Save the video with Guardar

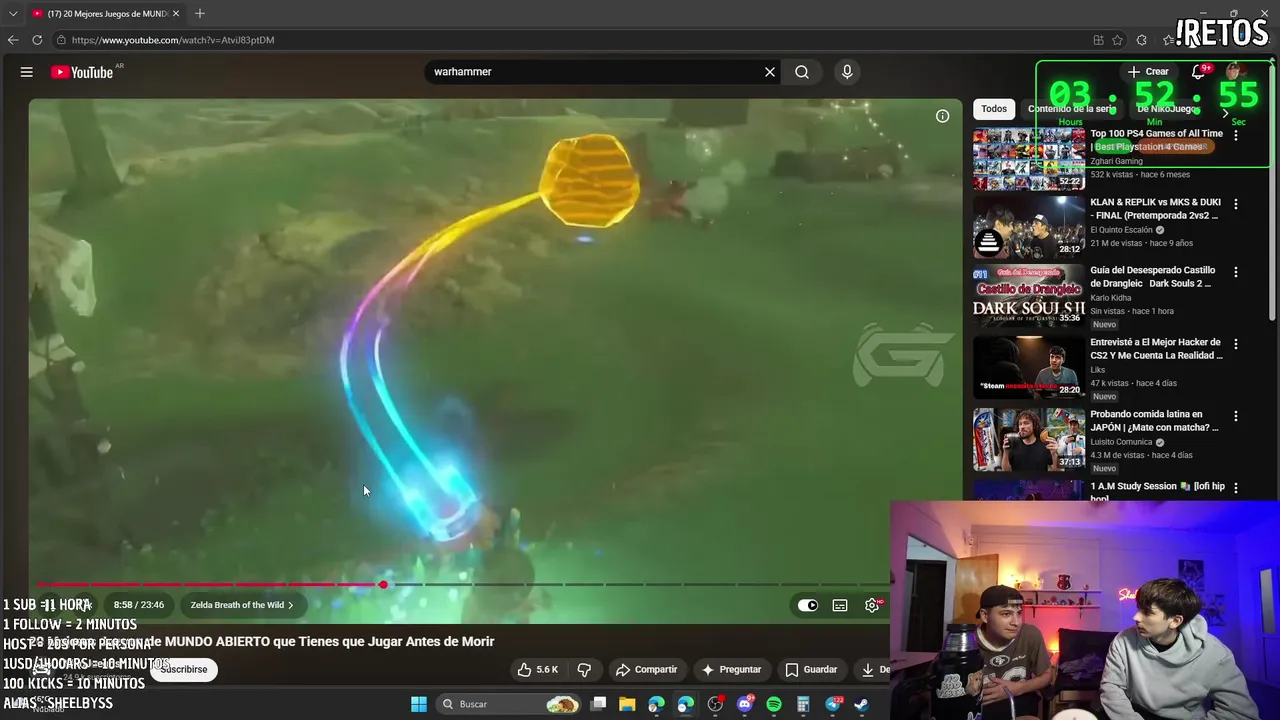pos(811,670)
